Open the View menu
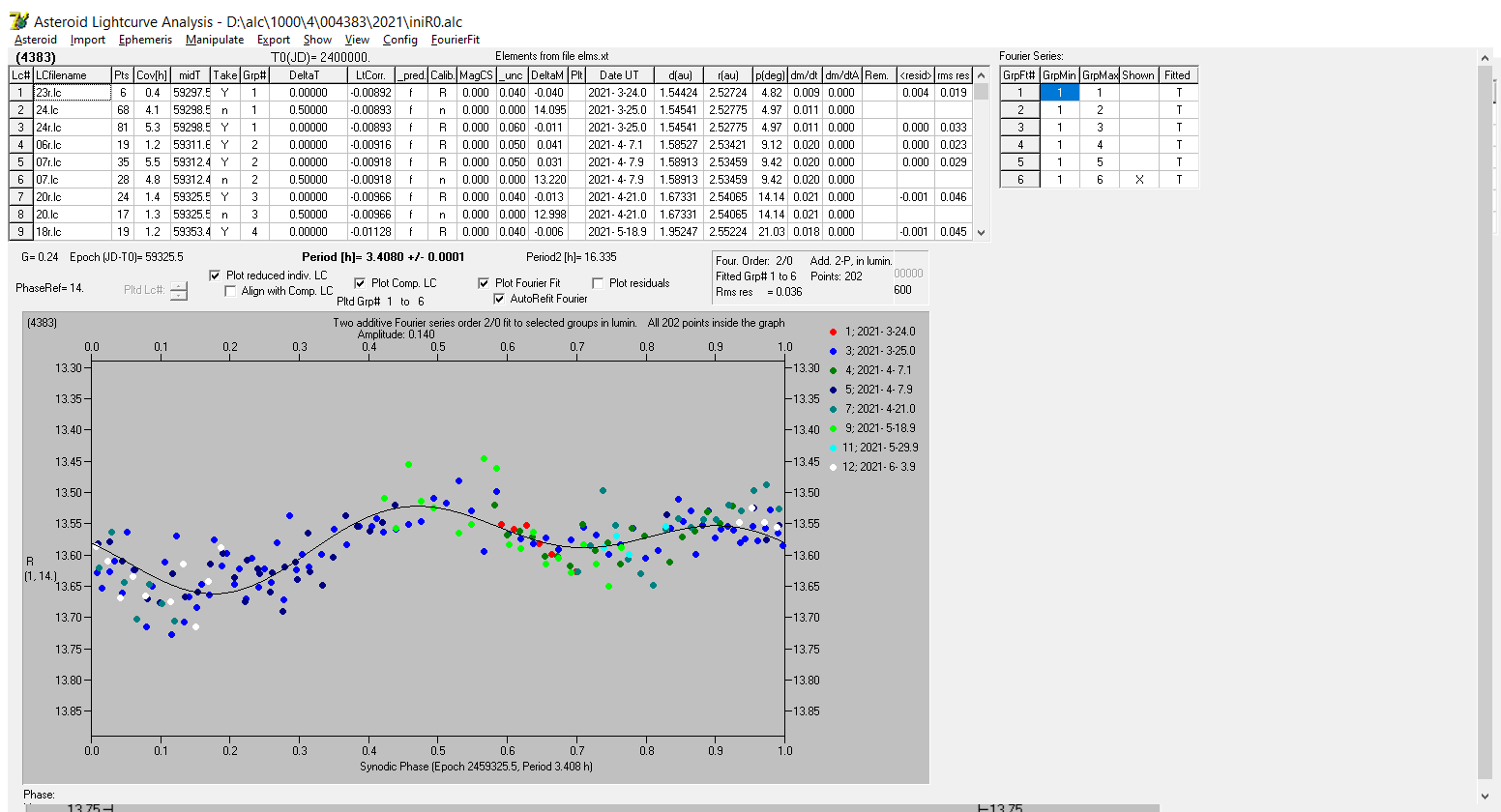Screen dimensions: 1501x812 [x=357, y=40]
